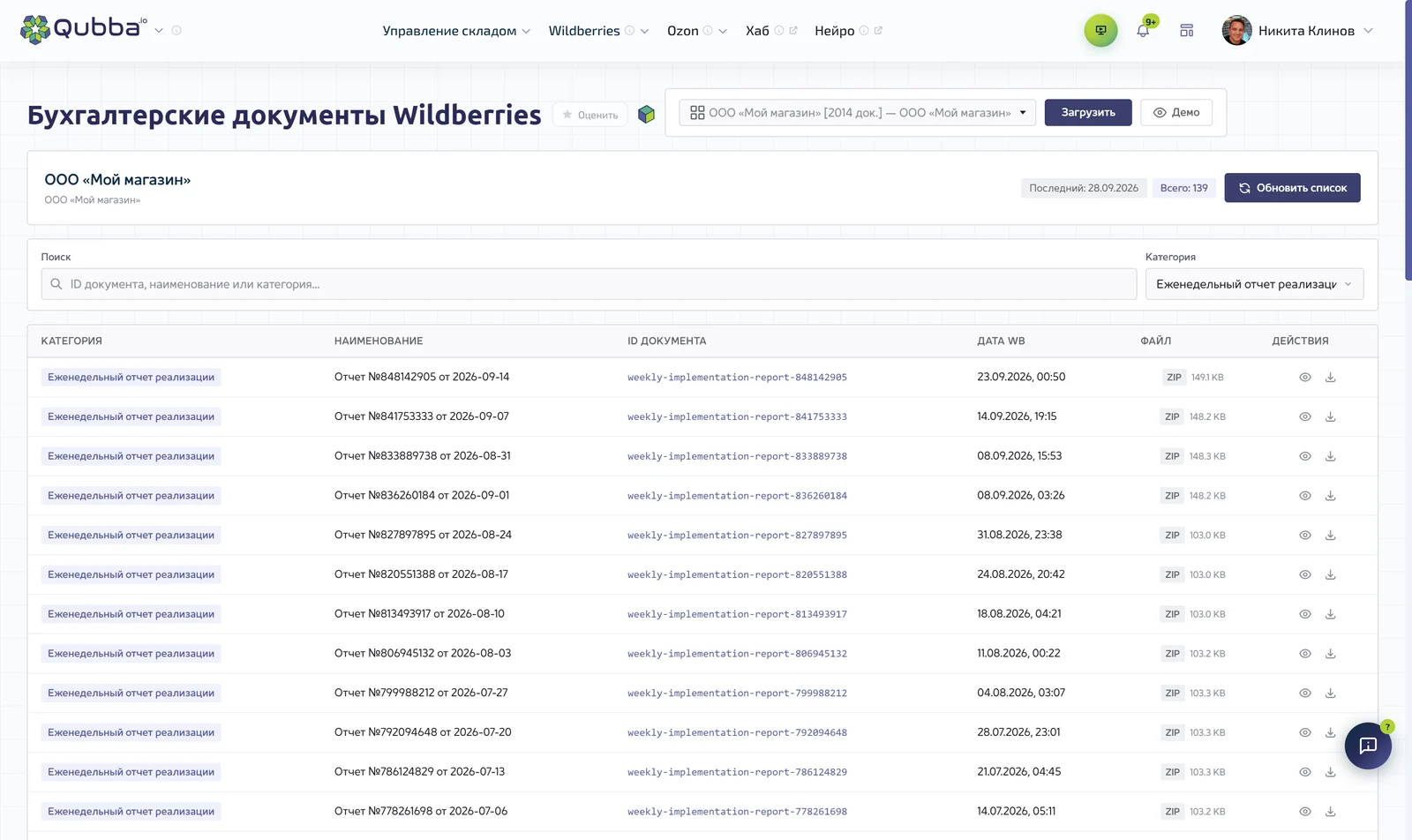Click the green cube icon beside title
The width and height of the screenshot is (1412, 840).
(646, 115)
